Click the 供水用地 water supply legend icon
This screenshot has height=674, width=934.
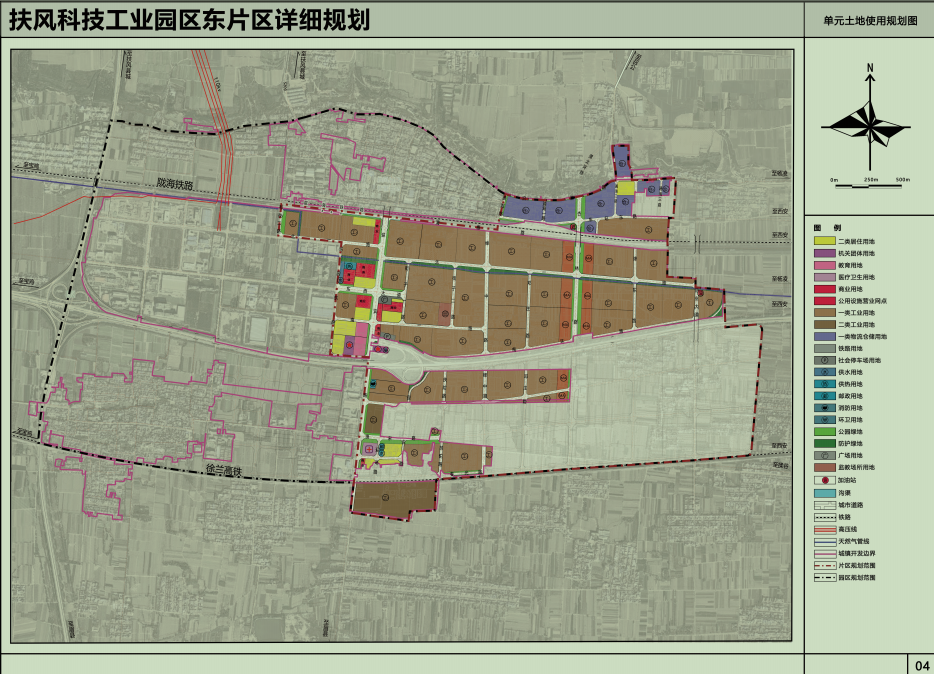click(823, 371)
